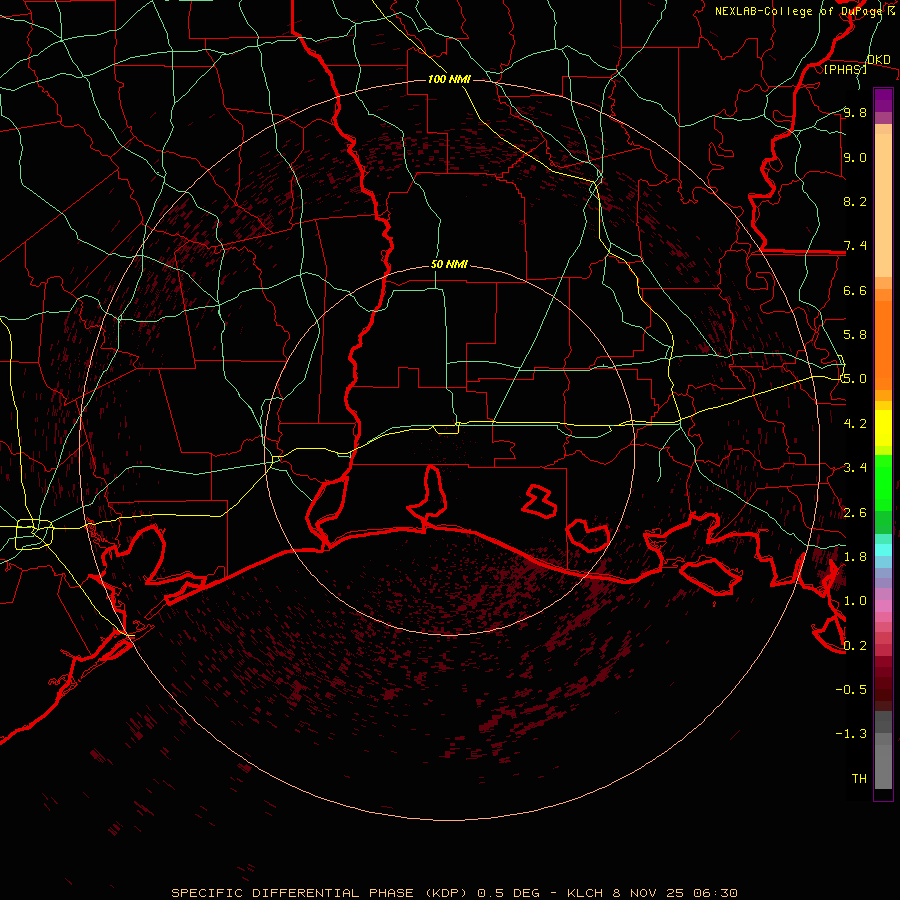Click the 1.8 color scale value
The height and width of the screenshot is (900, 900).
pos(855,557)
